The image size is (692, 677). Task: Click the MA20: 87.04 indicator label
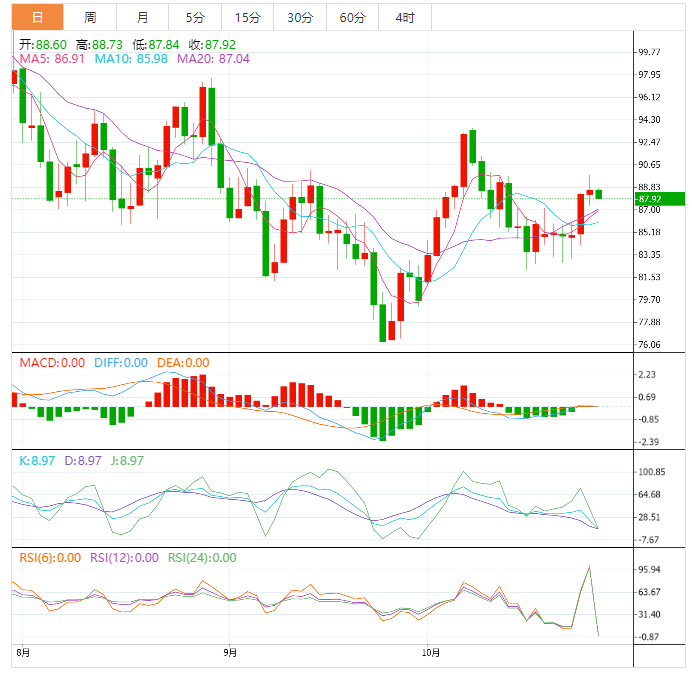coord(213,59)
